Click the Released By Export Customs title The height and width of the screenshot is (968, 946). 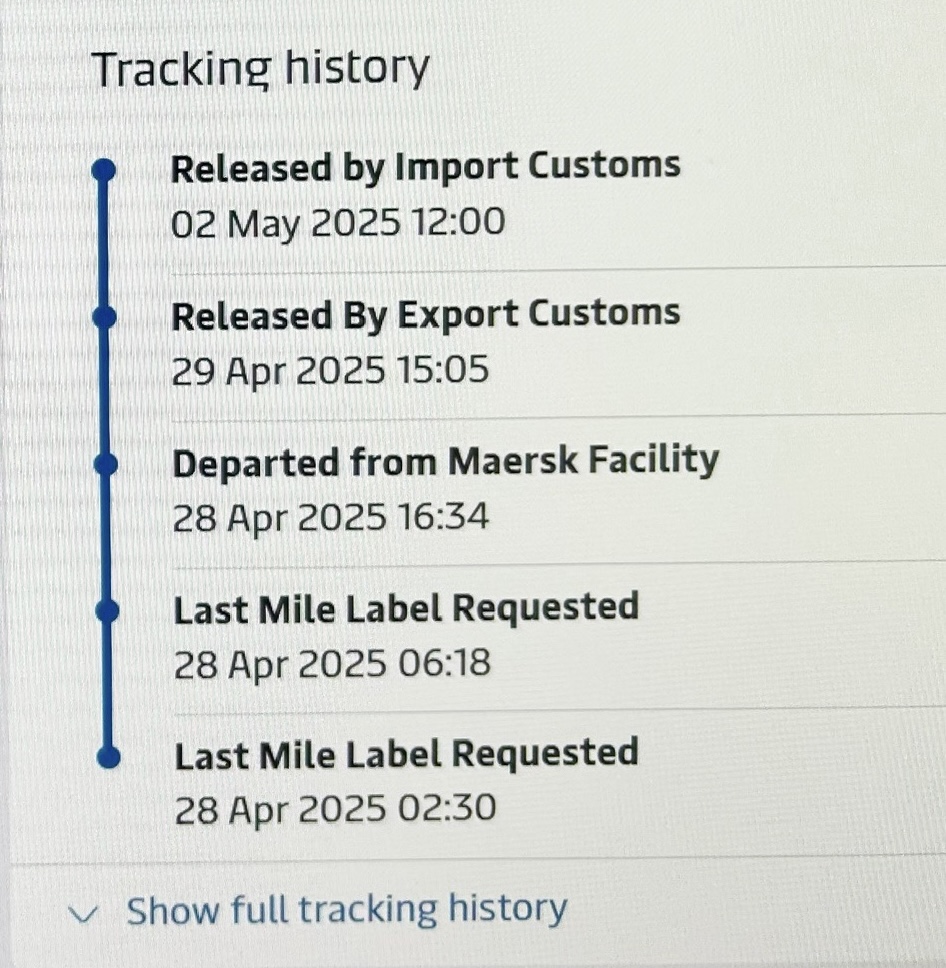pos(425,315)
